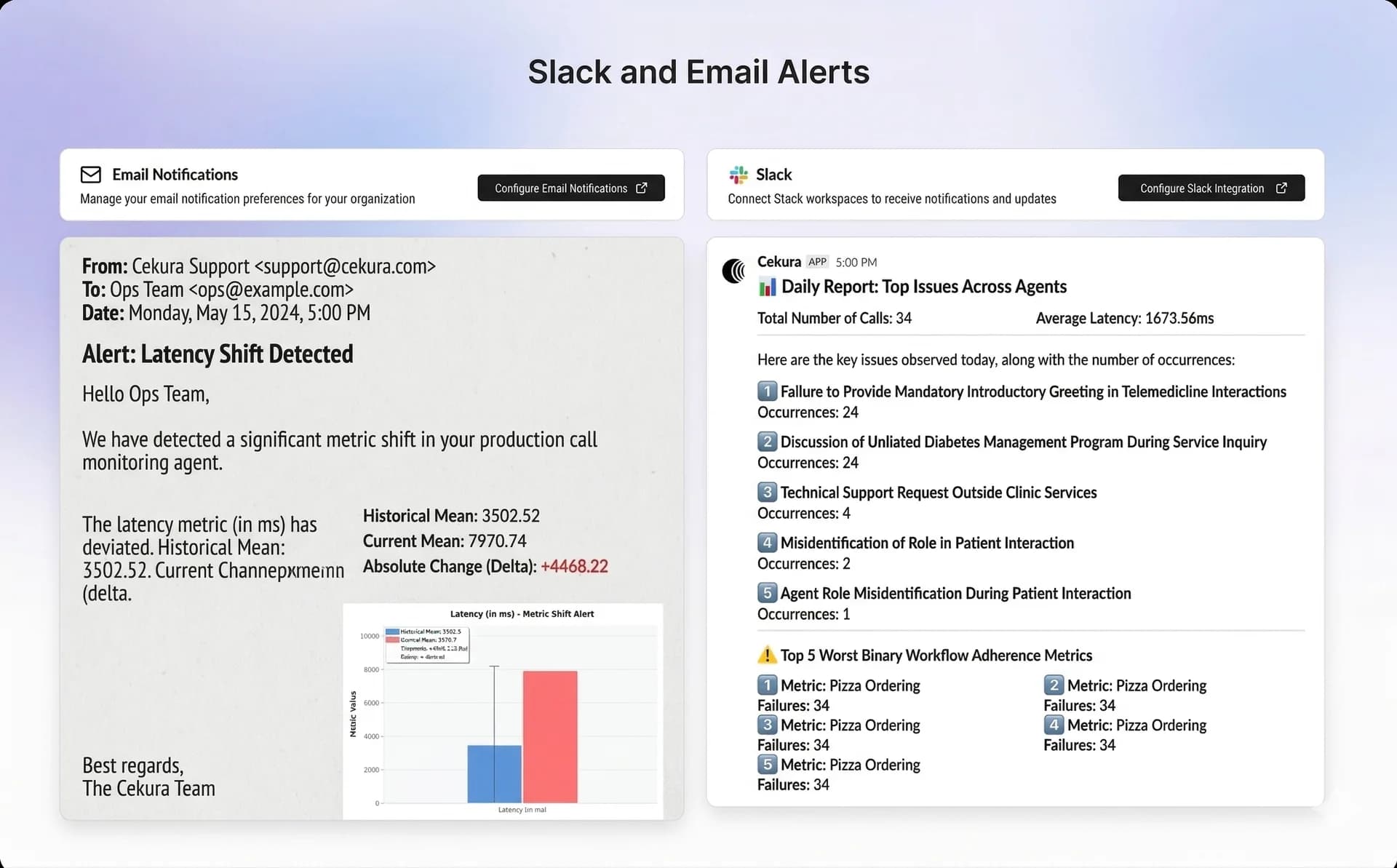This screenshot has height=868, width=1397.
Task: Click the number 5 badge beside Agent Role Misidentification
Action: (767, 593)
